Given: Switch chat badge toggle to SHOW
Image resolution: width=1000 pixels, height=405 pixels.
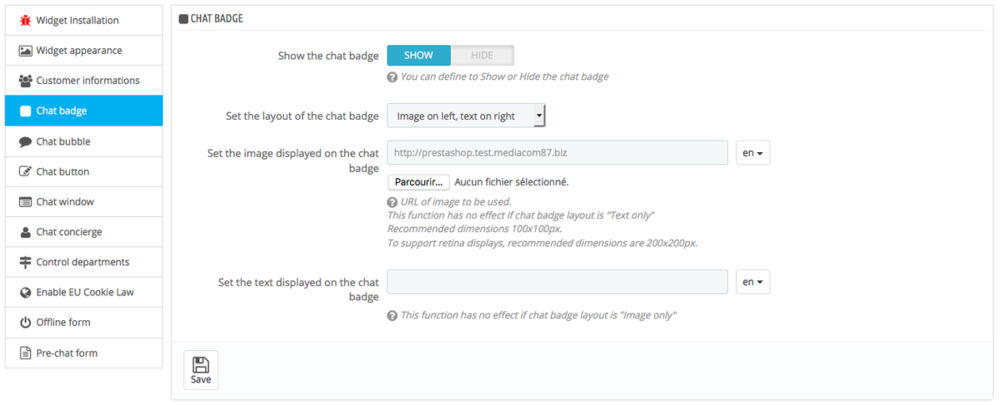Looking at the screenshot, I should pyautogui.click(x=419, y=55).
